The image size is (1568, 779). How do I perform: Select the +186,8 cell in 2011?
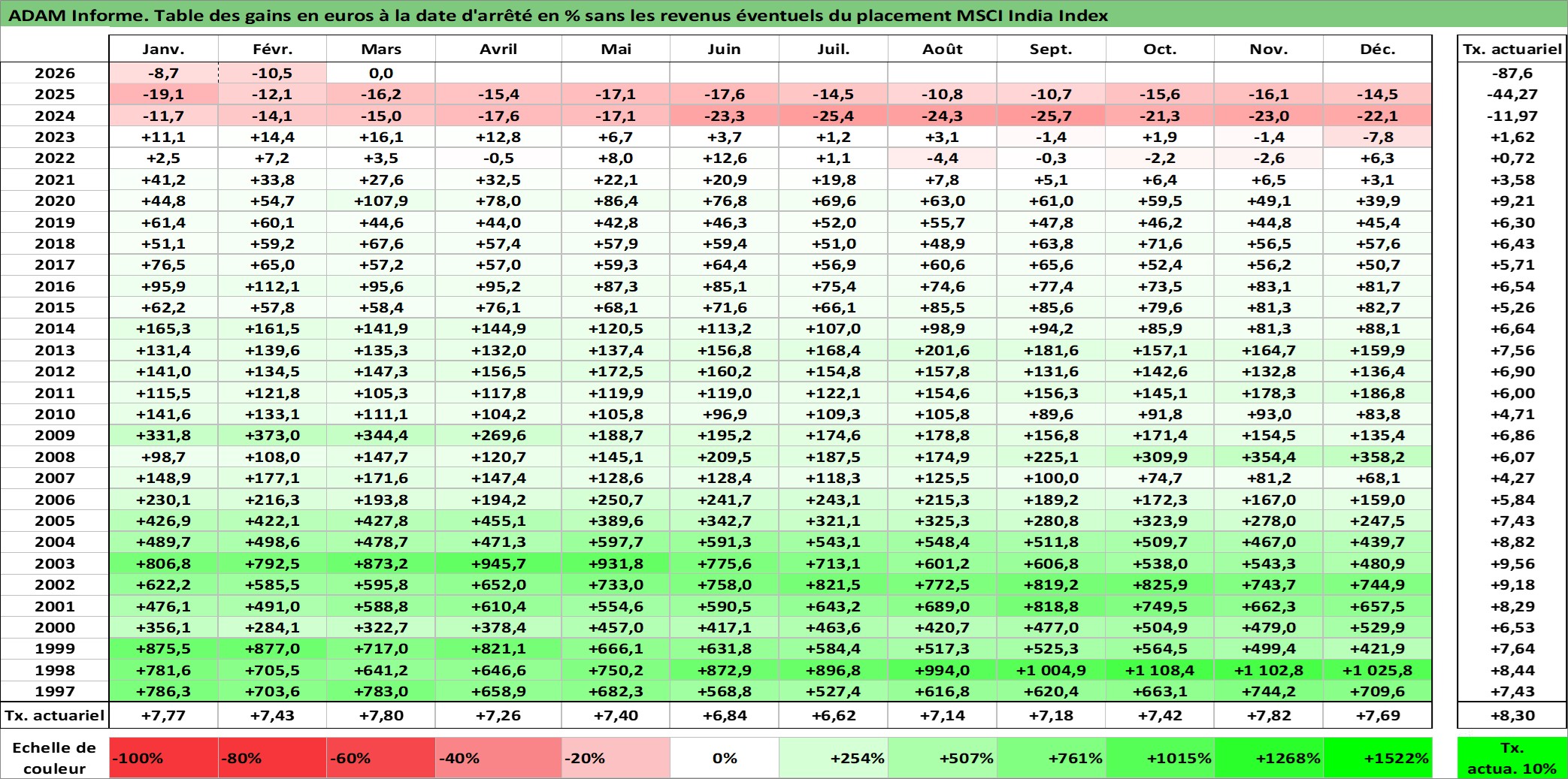[x=1378, y=393]
